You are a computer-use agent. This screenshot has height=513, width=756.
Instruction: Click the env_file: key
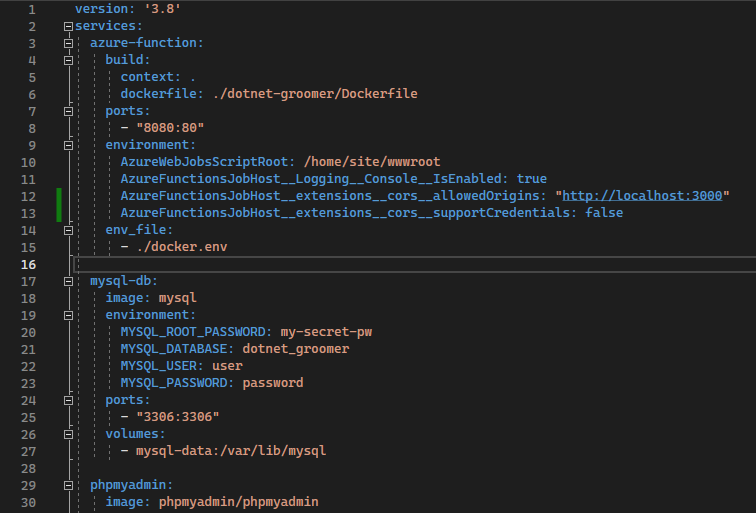click(x=139, y=230)
